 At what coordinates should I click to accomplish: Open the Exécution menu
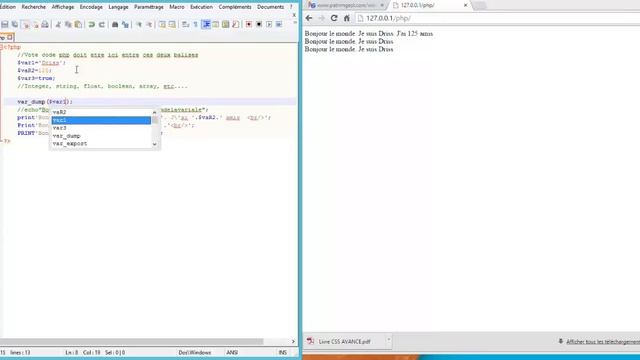201,7
